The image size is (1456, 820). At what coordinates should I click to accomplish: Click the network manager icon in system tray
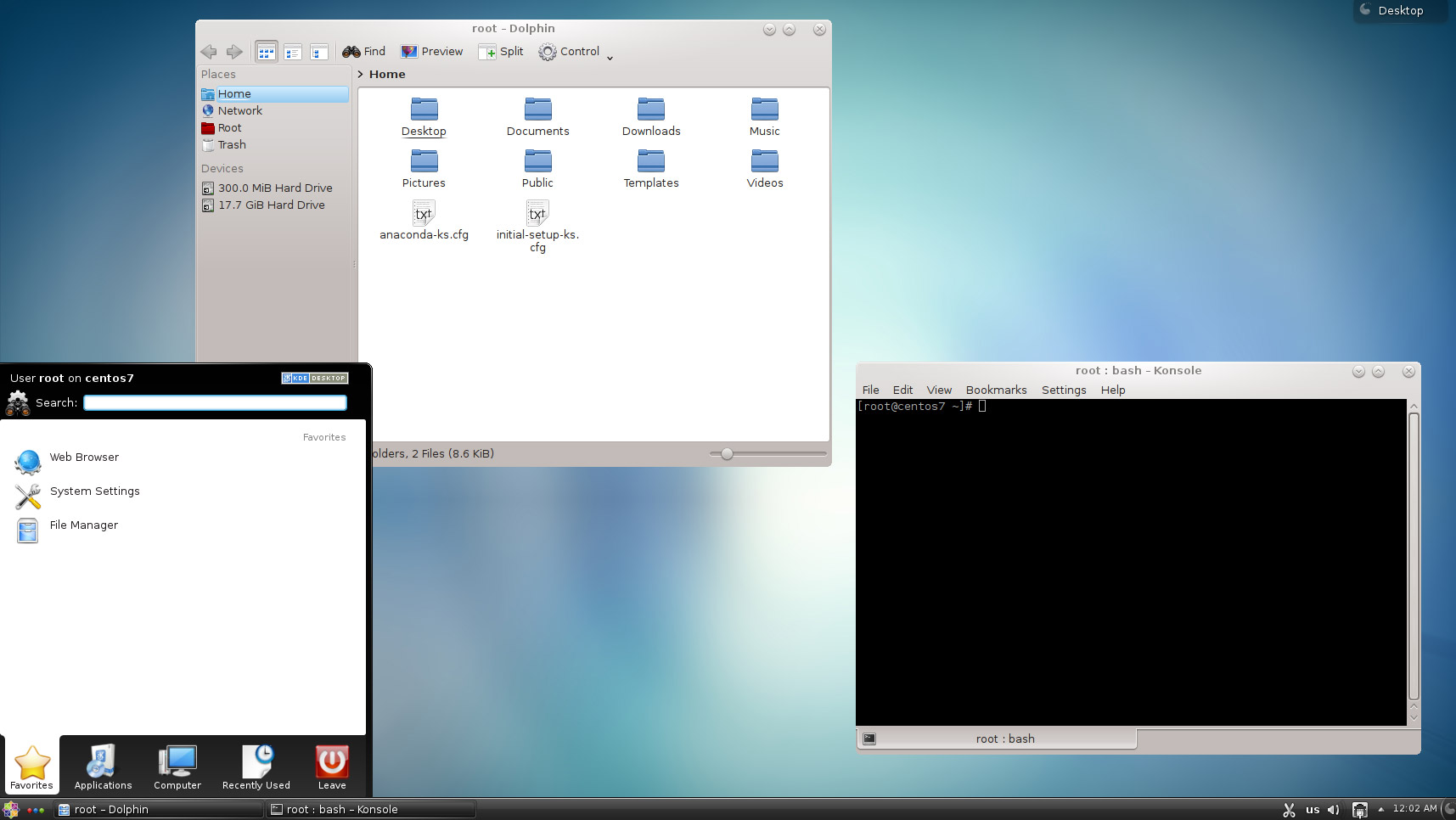coord(1360,810)
